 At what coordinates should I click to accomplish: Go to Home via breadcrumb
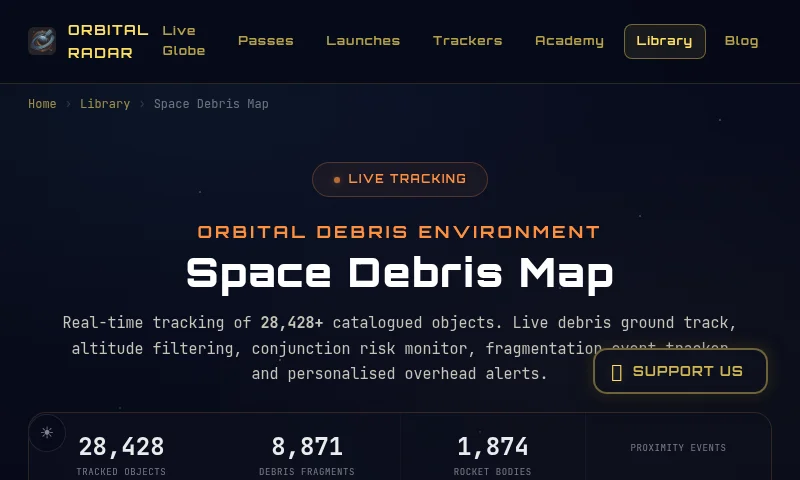(x=42, y=104)
